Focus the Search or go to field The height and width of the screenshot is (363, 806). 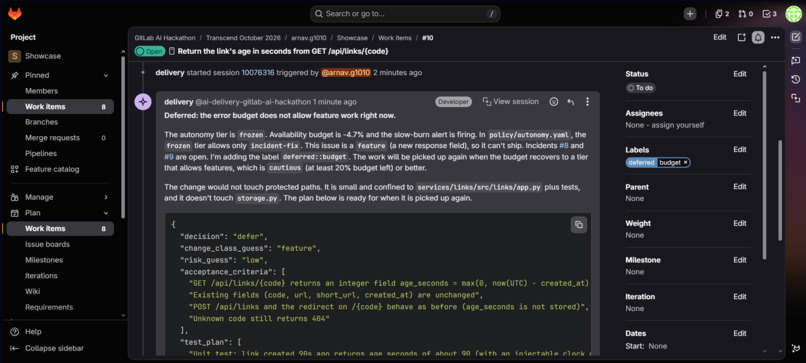(x=405, y=14)
